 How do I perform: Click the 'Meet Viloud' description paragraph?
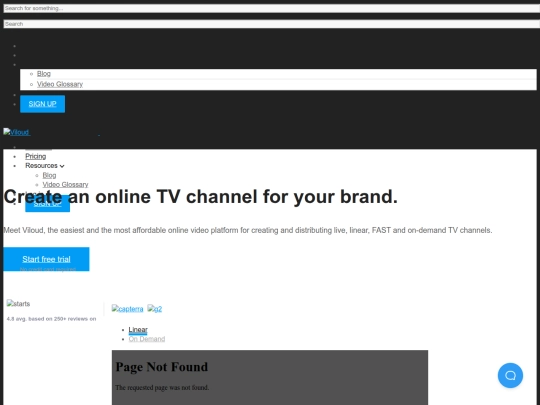click(x=248, y=230)
